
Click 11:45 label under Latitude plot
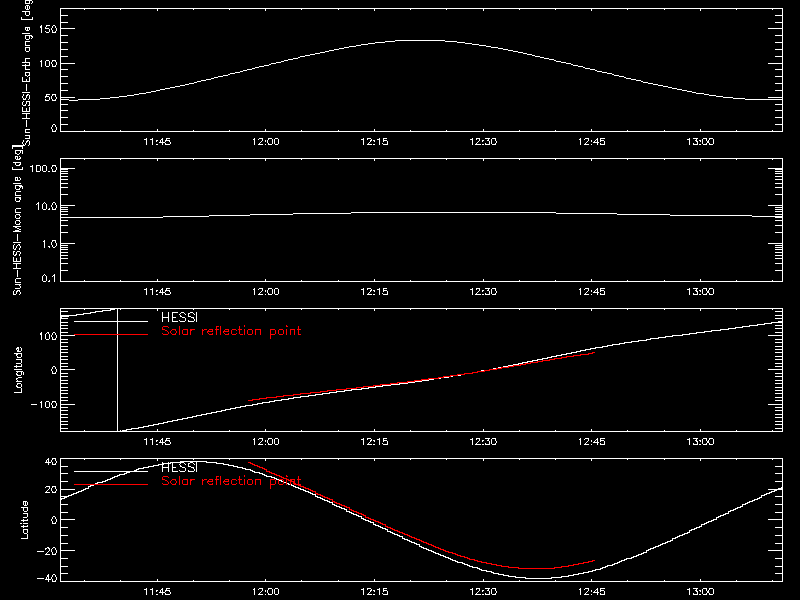(157, 592)
